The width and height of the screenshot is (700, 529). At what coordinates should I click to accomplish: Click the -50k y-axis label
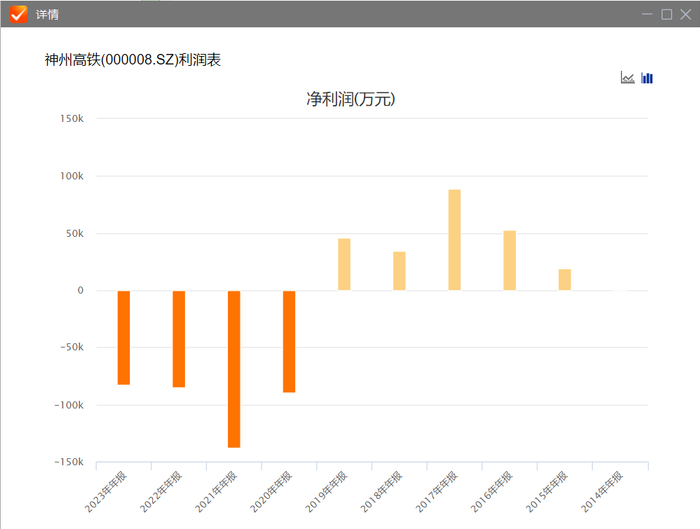tap(72, 347)
